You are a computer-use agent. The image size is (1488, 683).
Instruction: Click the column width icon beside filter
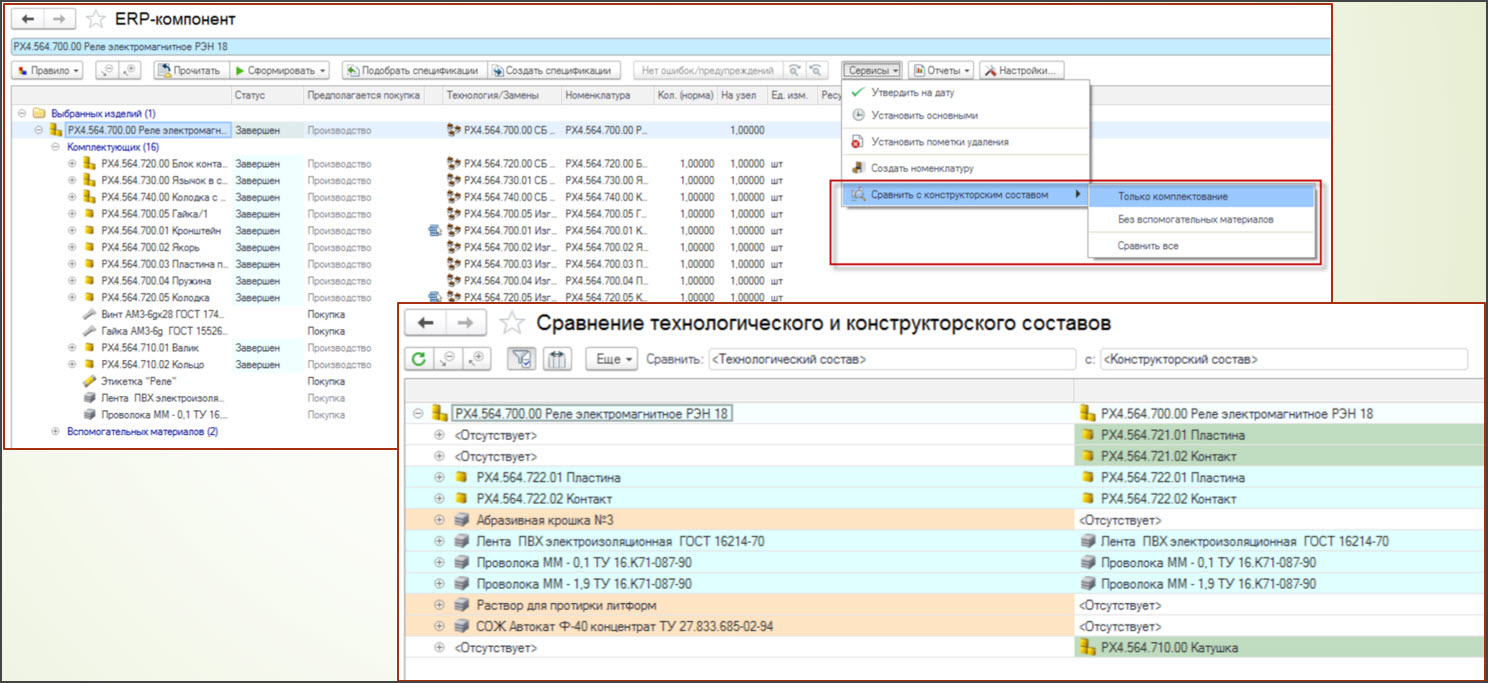click(557, 359)
